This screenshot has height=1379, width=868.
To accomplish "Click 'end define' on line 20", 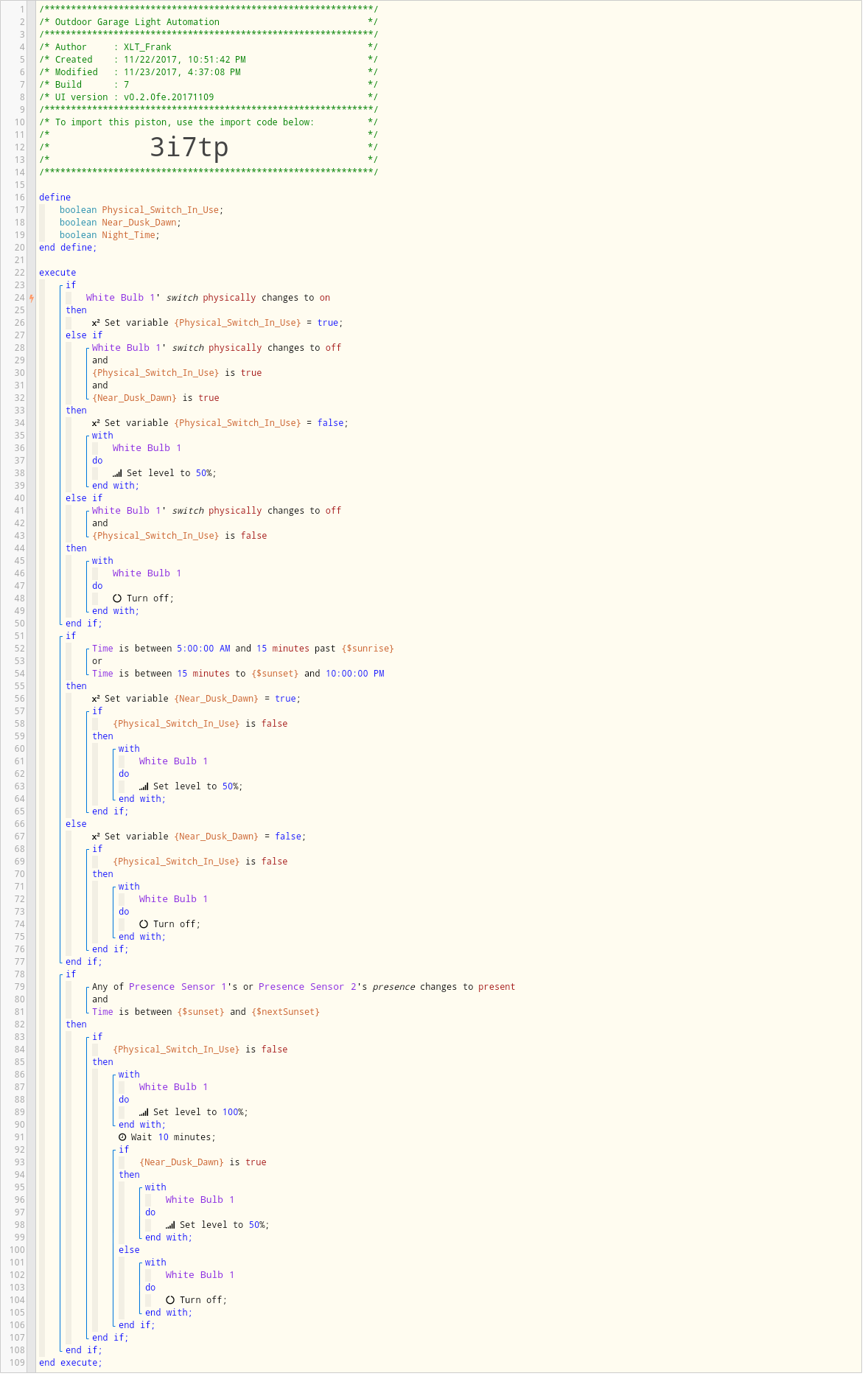I will (68, 248).
